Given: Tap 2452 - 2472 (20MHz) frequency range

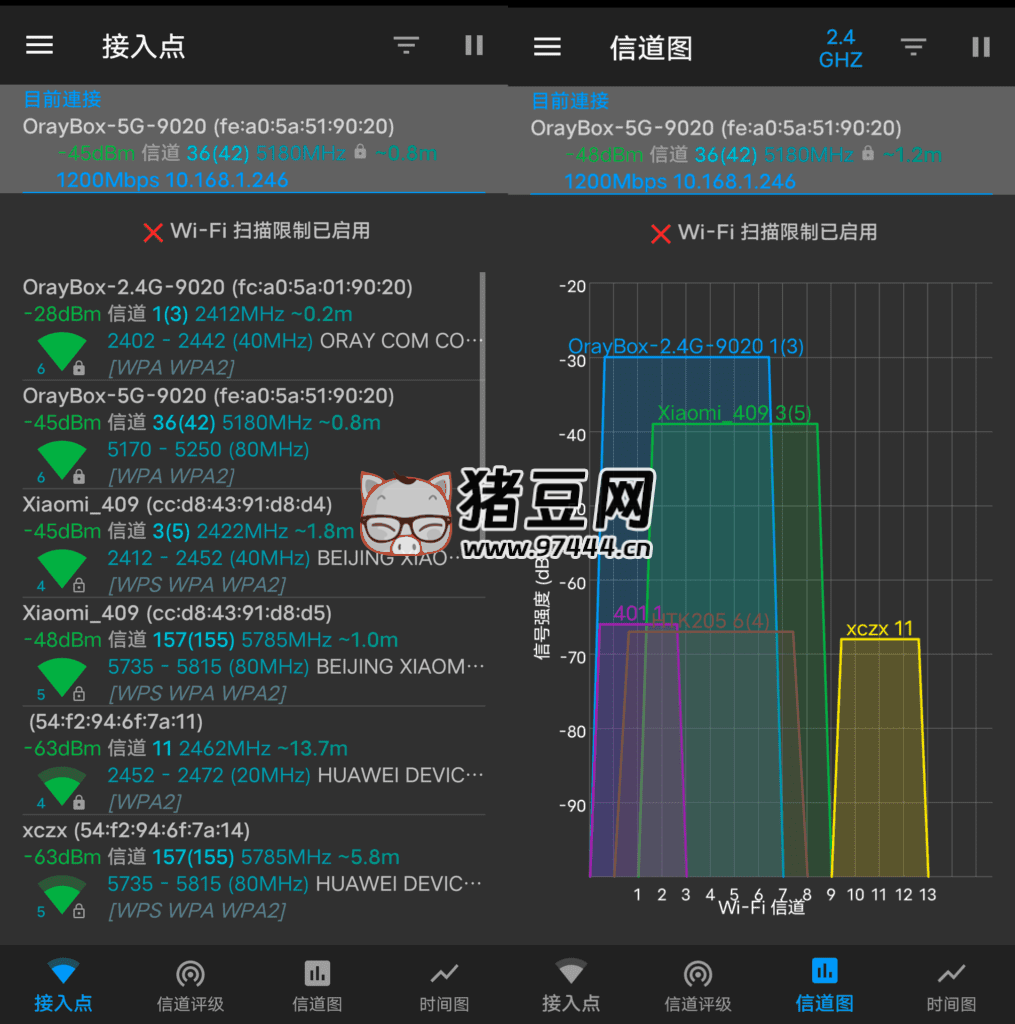Looking at the screenshot, I should [209, 775].
